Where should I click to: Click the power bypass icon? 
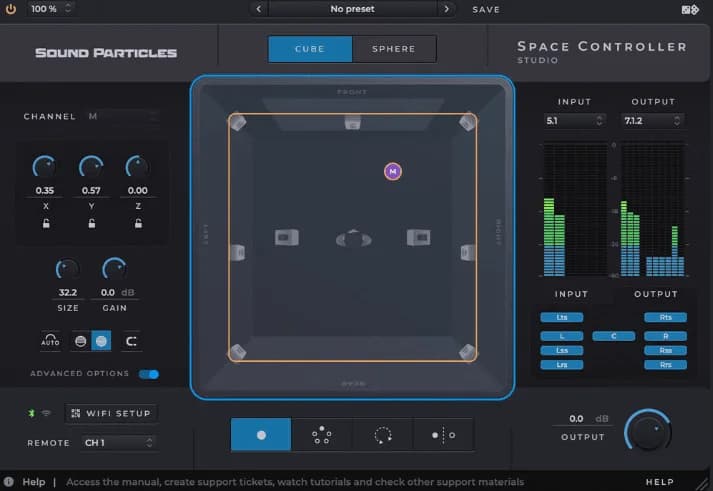click(x=10, y=9)
